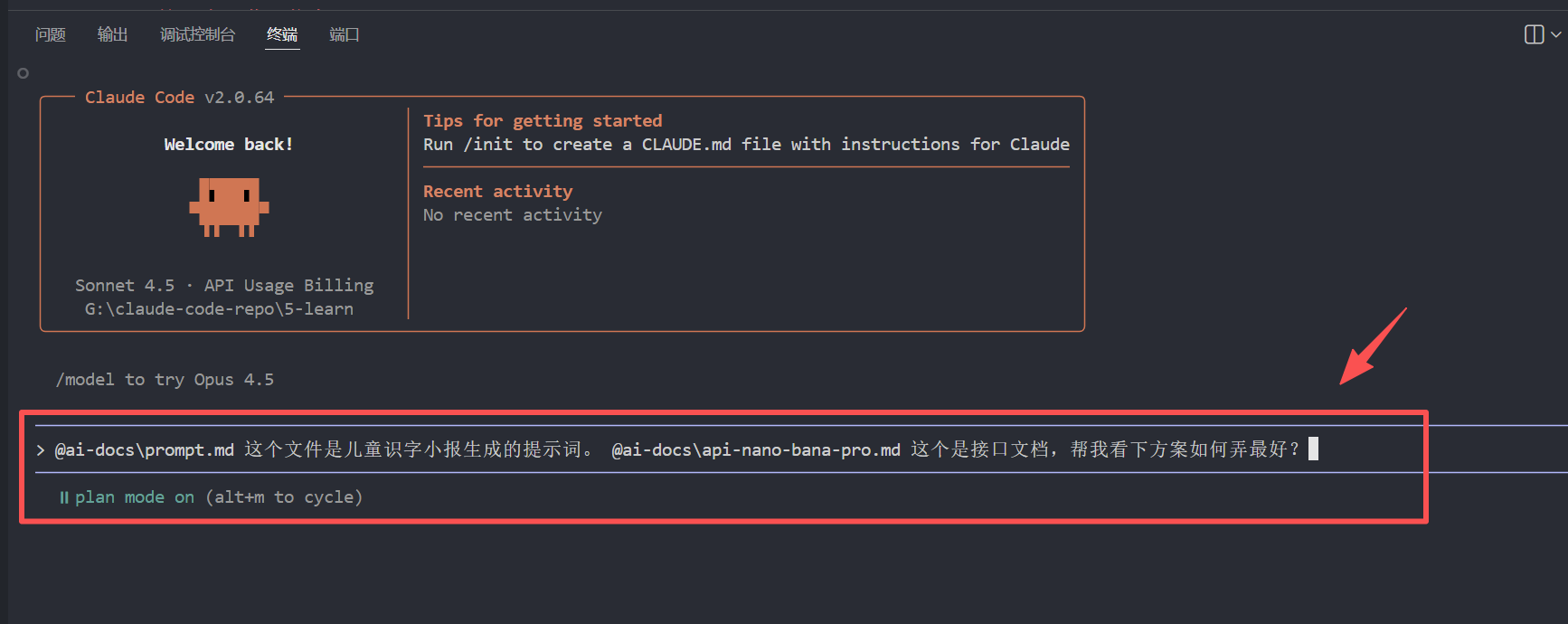
Task: Click the @ai-docs\prompt.md file mention
Action: click(145, 449)
